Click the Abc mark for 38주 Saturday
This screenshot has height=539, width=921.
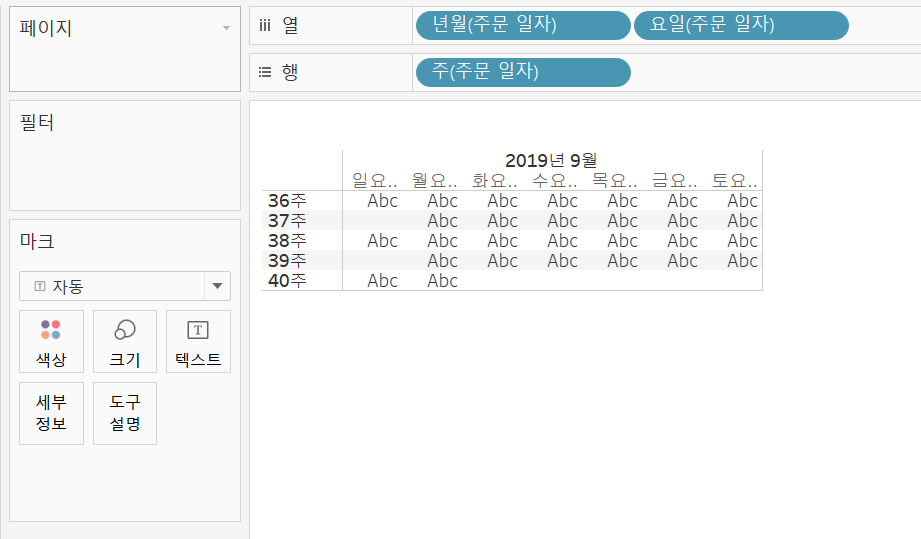(x=742, y=241)
